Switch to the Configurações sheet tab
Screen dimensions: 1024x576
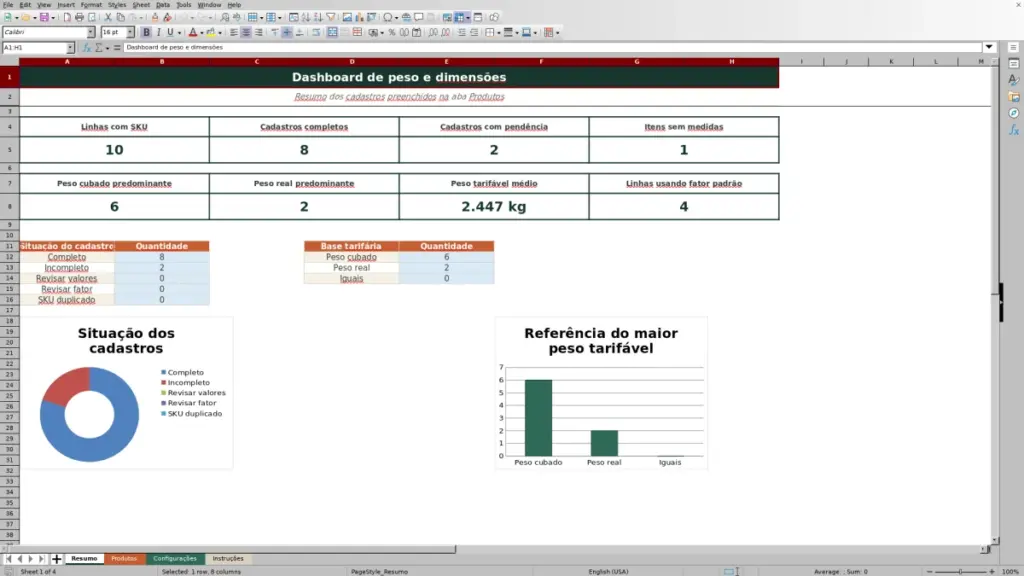(x=174, y=559)
